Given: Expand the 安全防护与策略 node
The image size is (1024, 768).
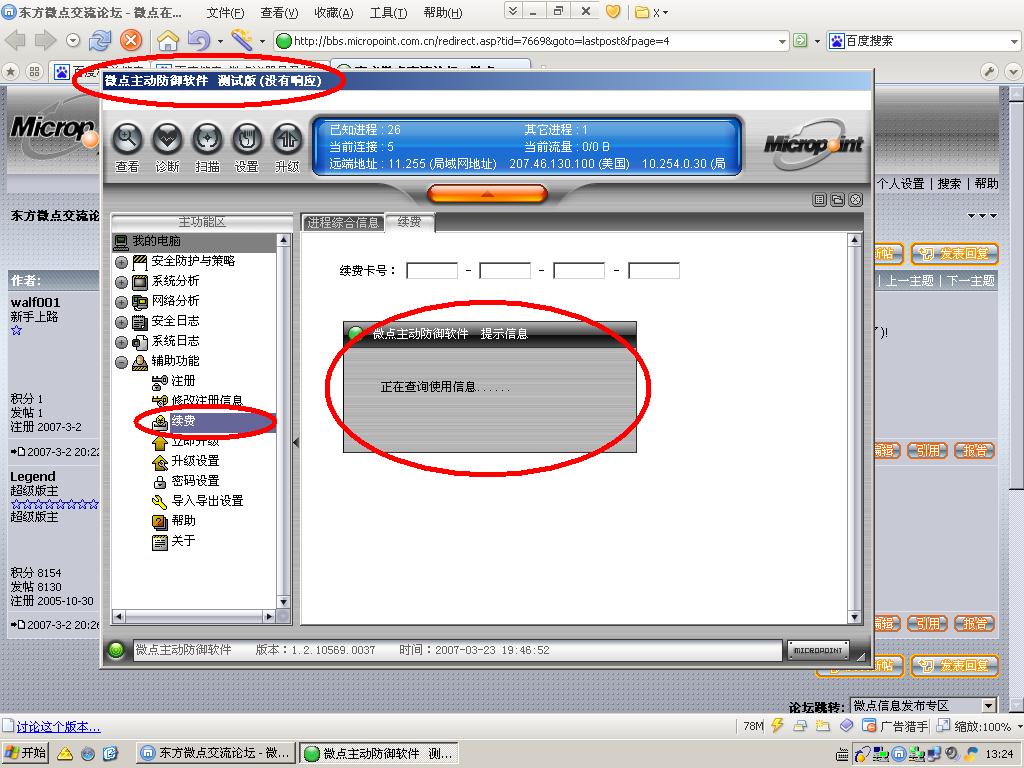Looking at the screenshot, I should click(121, 263).
